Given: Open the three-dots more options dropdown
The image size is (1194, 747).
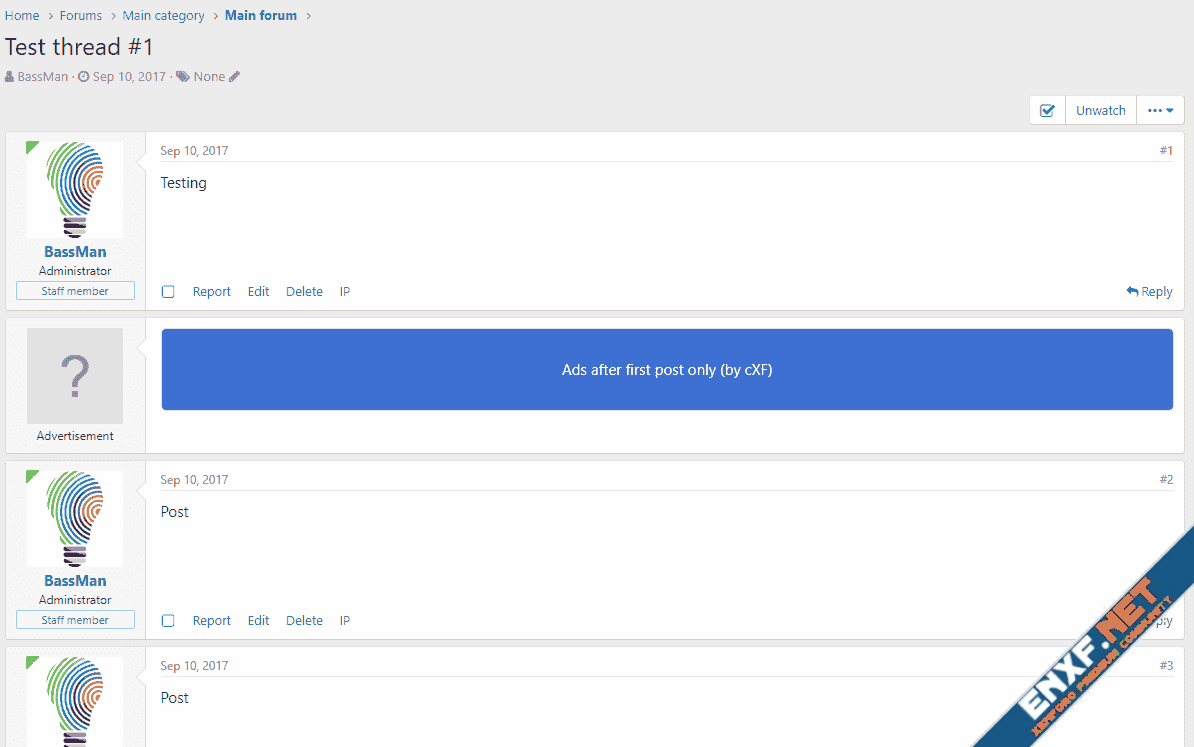Looking at the screenshot, I should [x=1160, y=111].
